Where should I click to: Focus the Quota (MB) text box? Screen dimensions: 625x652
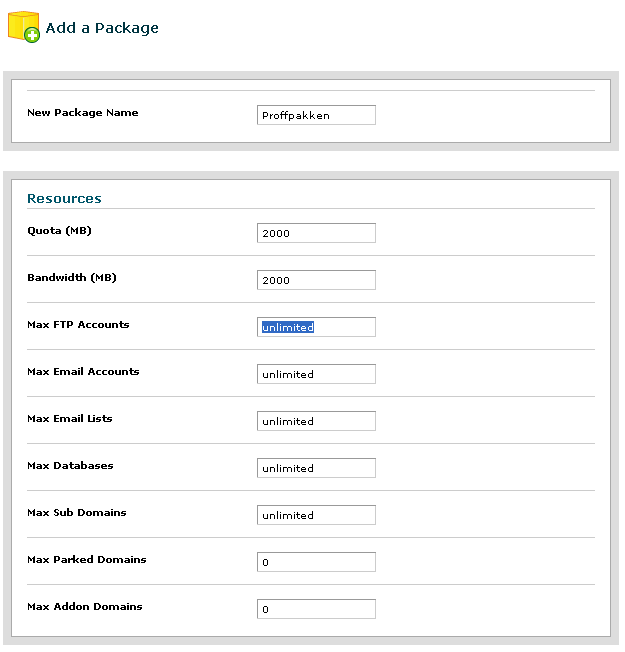pos(316,233)
